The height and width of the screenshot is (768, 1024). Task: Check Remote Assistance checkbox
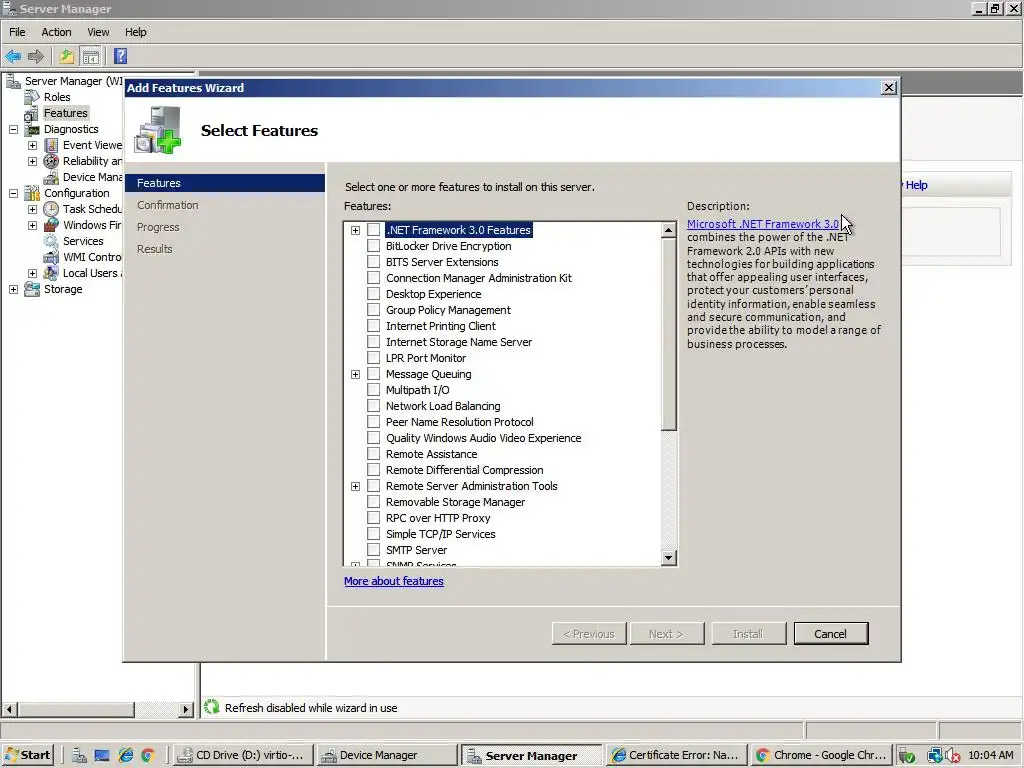click(374, 454)
